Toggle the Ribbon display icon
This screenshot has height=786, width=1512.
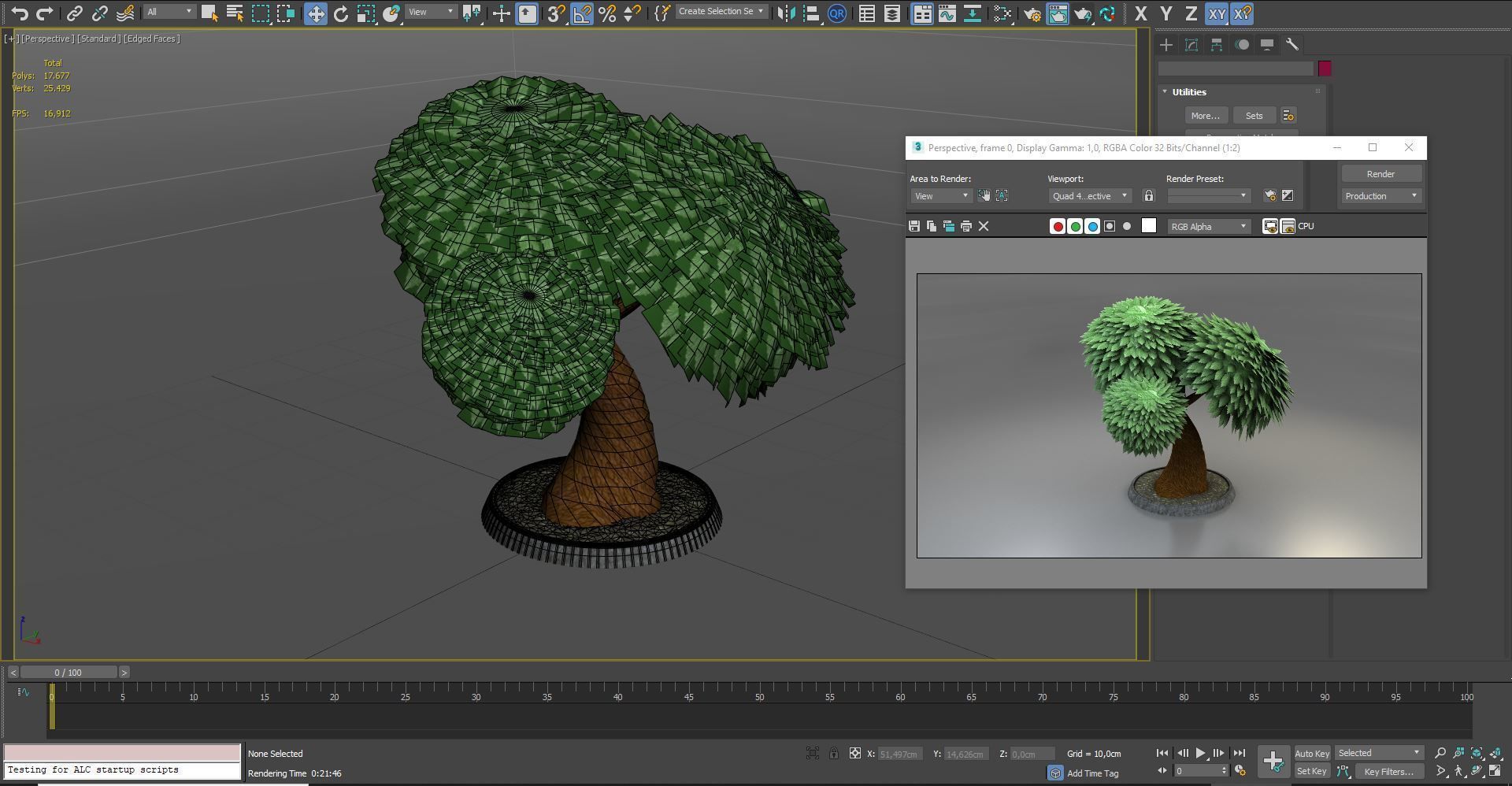tap(921, 13)
